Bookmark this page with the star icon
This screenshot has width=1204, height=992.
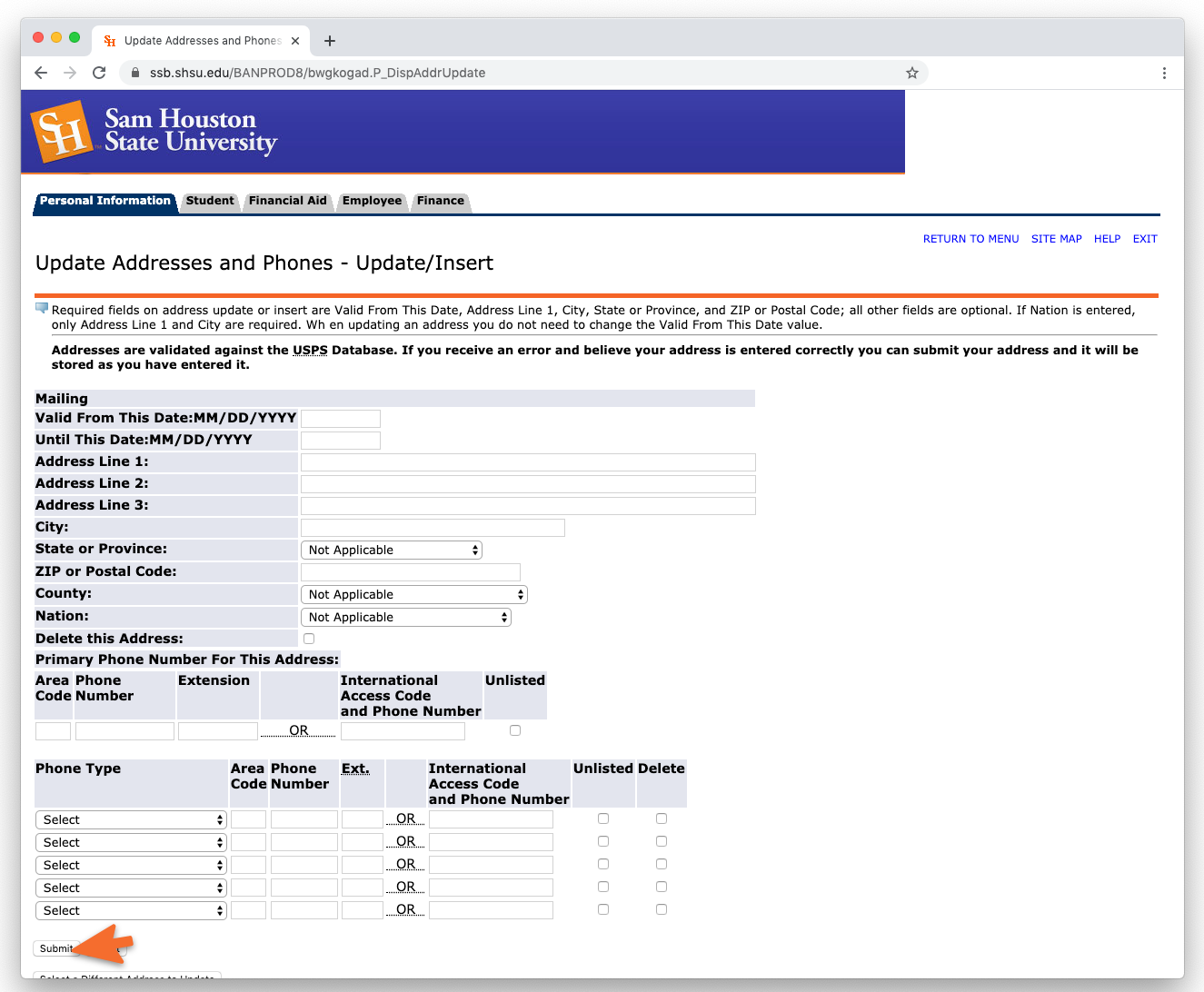(x=911, y=73)
